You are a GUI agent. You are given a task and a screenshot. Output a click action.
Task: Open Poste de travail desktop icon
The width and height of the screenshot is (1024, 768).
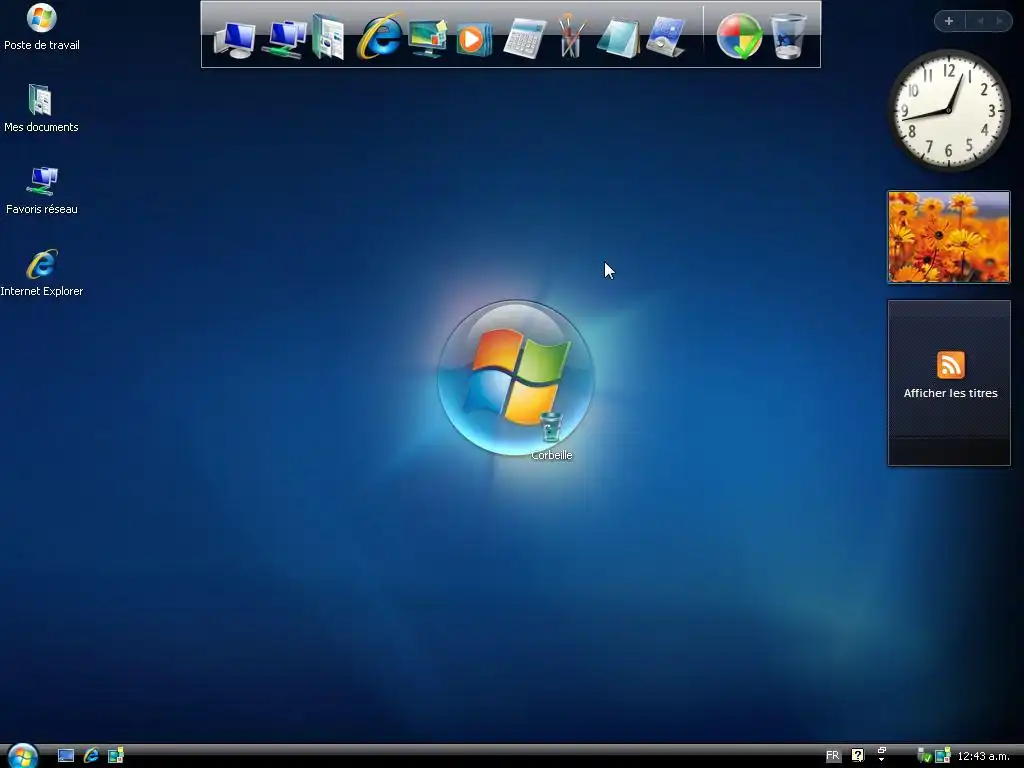click(41, 27)
